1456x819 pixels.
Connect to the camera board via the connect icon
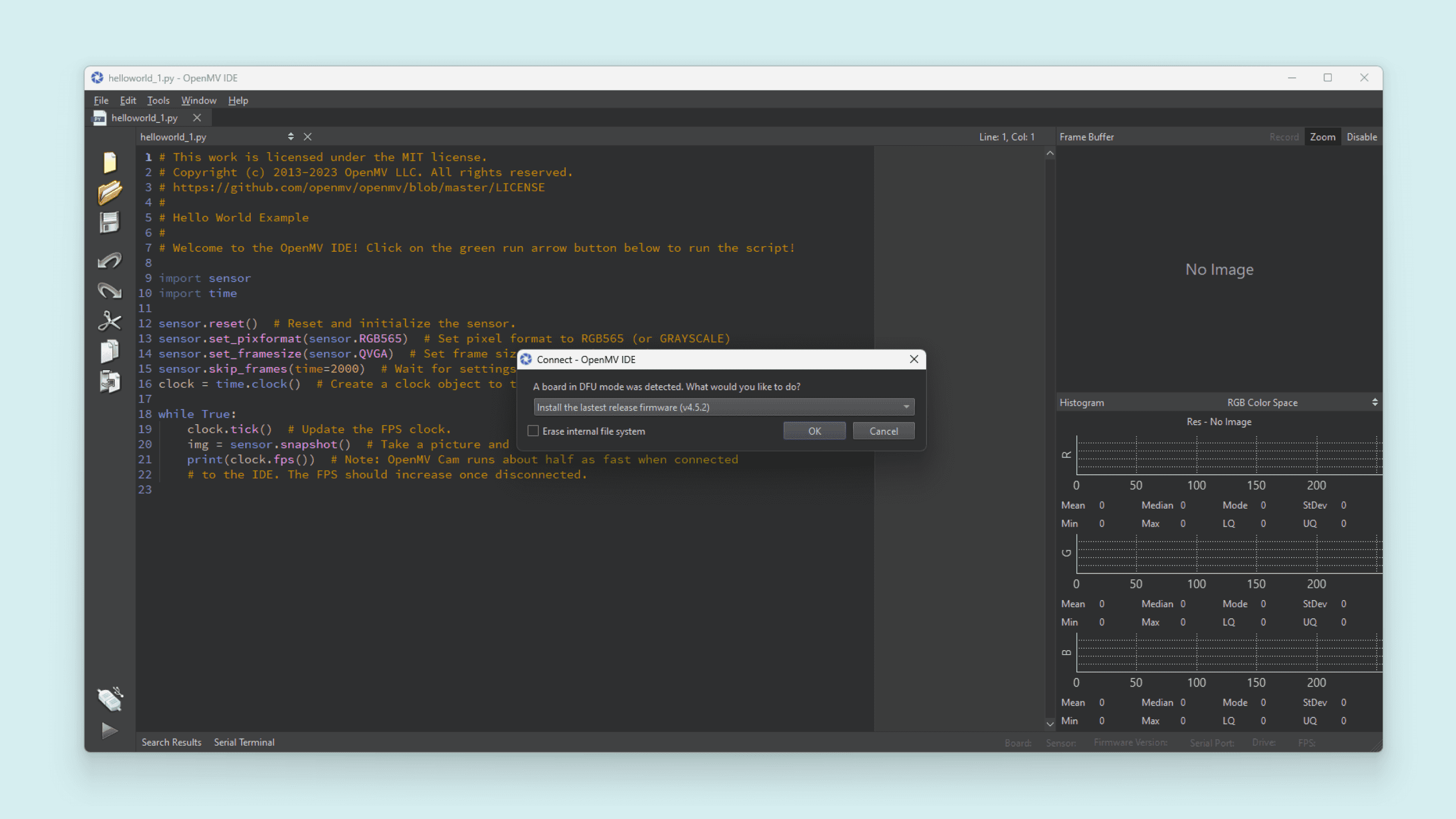coord(109,699)
